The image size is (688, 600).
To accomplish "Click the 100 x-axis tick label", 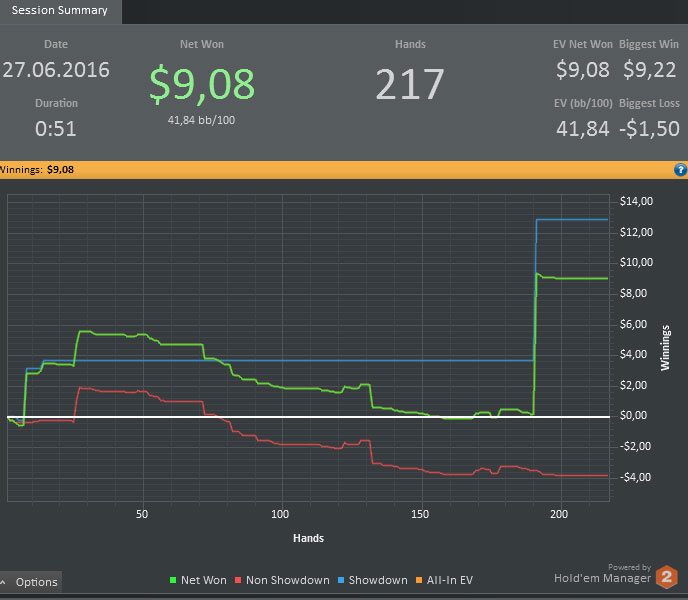I will point(280,514).
